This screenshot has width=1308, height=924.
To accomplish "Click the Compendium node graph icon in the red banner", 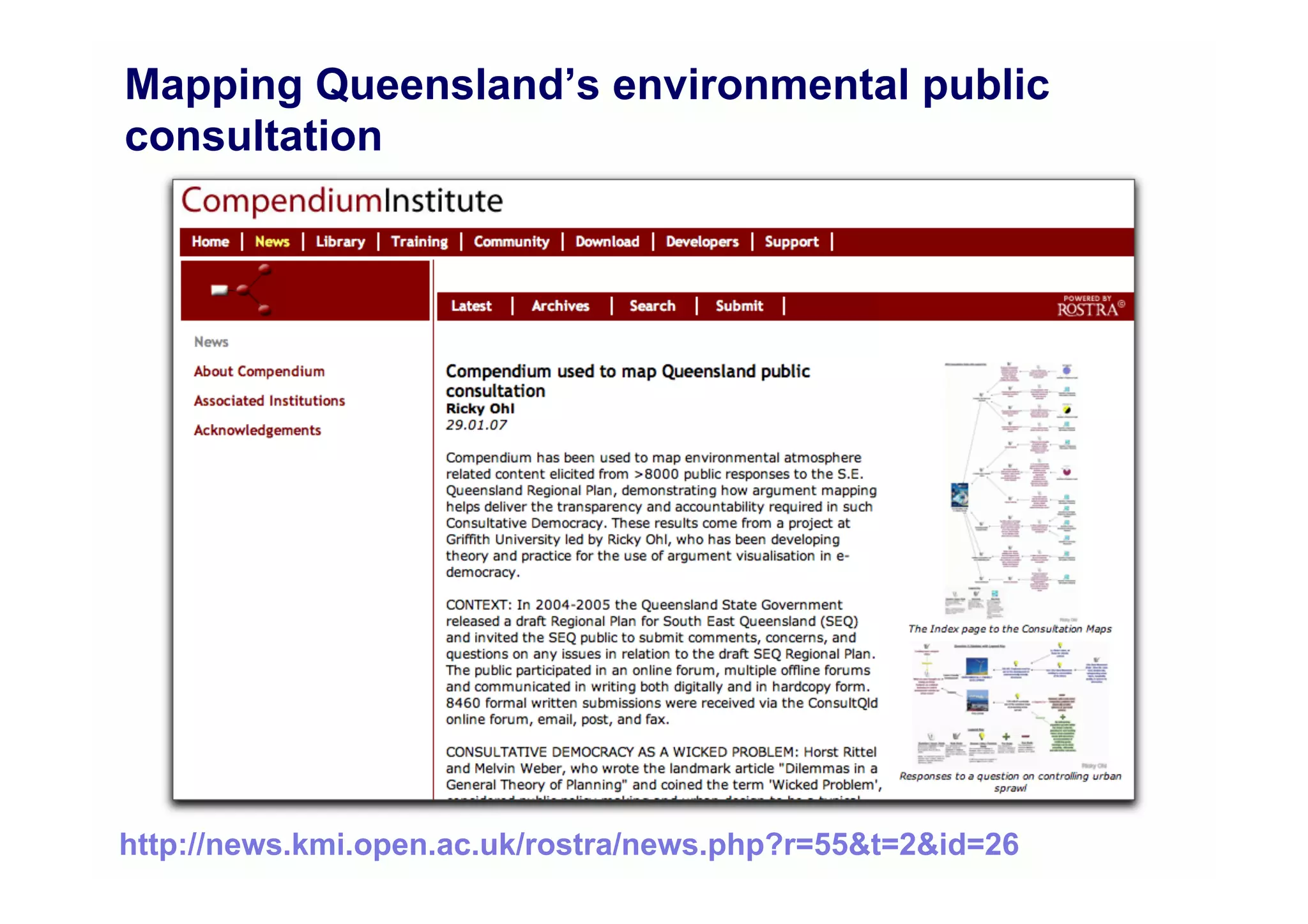I will [x=243, y=291].
